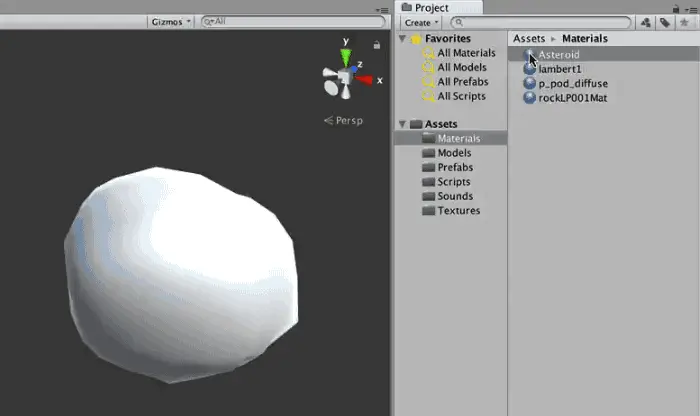This screenshot has height=416, width=700.
Task: Click the Scene view search field
Action: [293, 21]
